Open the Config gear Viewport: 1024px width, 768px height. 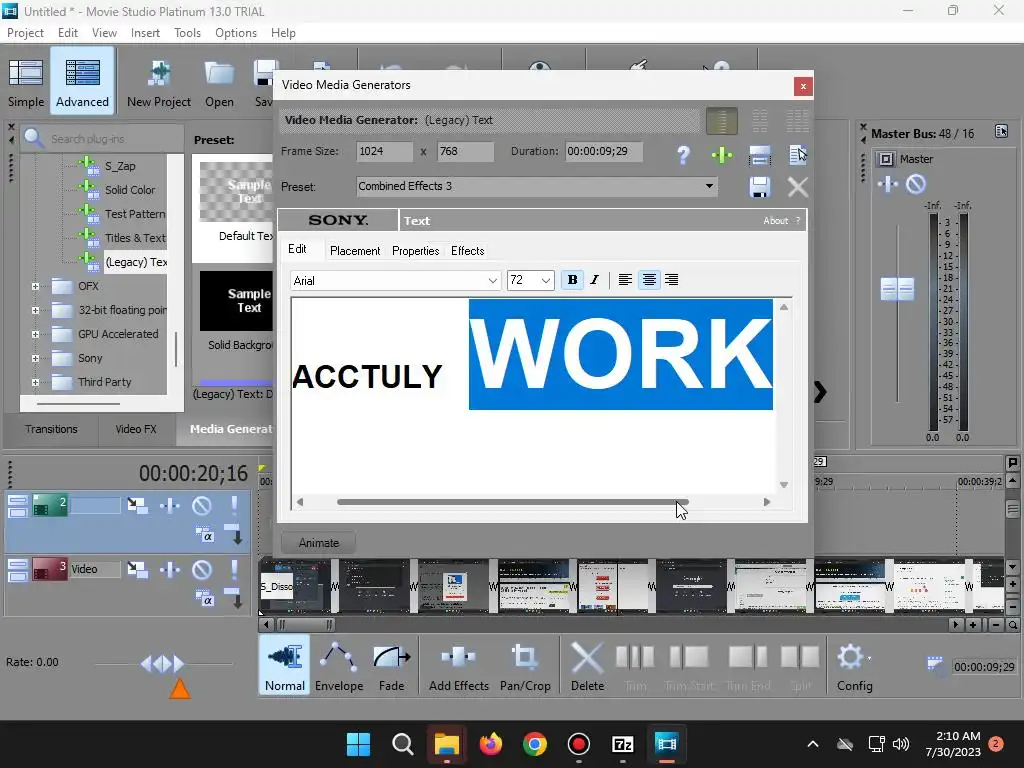tap(854, 665)
